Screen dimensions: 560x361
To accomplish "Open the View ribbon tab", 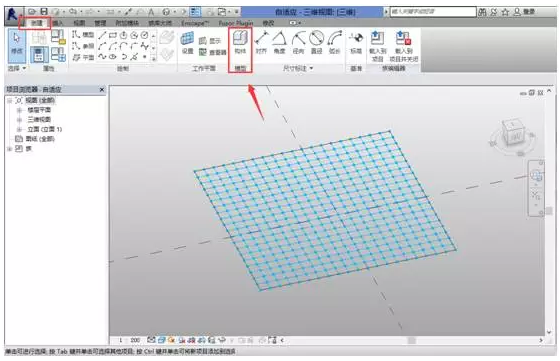I will point(79,23).
